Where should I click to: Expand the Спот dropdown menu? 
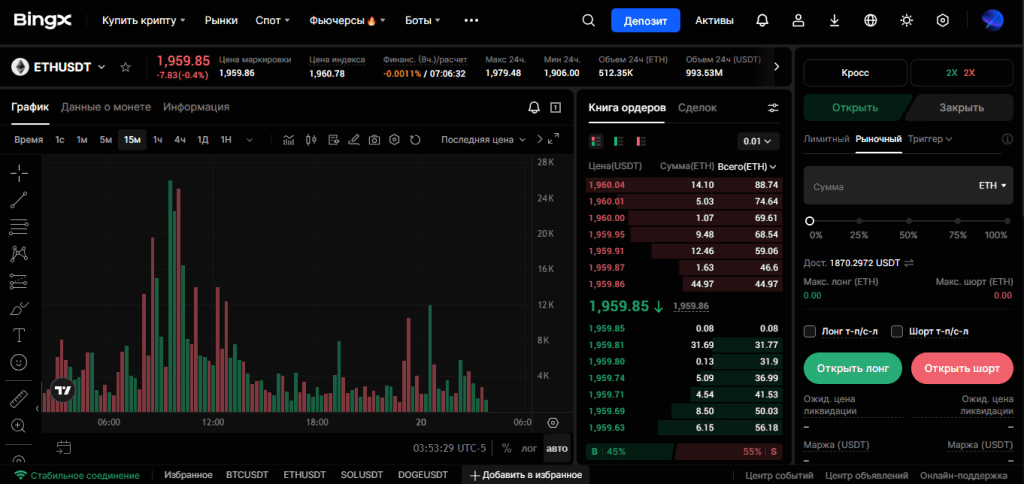pos(272,20)
